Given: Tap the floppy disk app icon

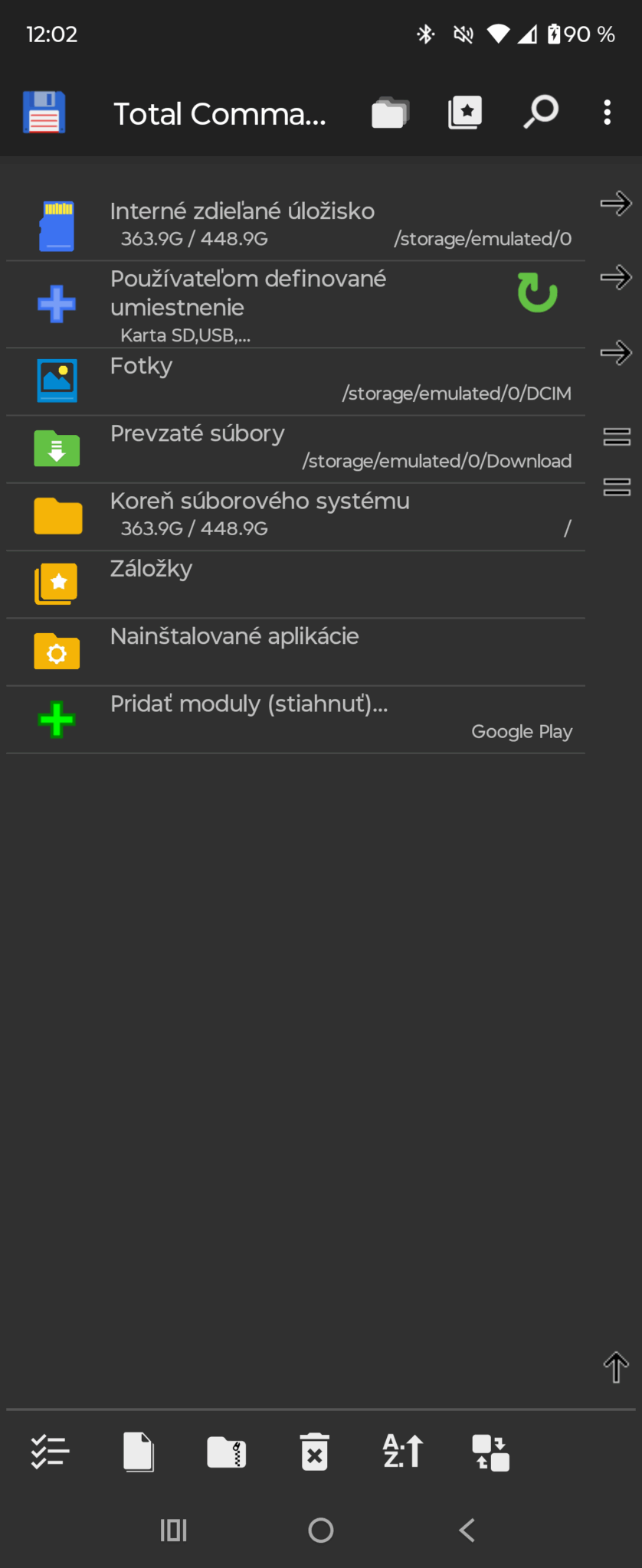Looking at the screenshot, I should pyautogui.click(x=44, y=113).
